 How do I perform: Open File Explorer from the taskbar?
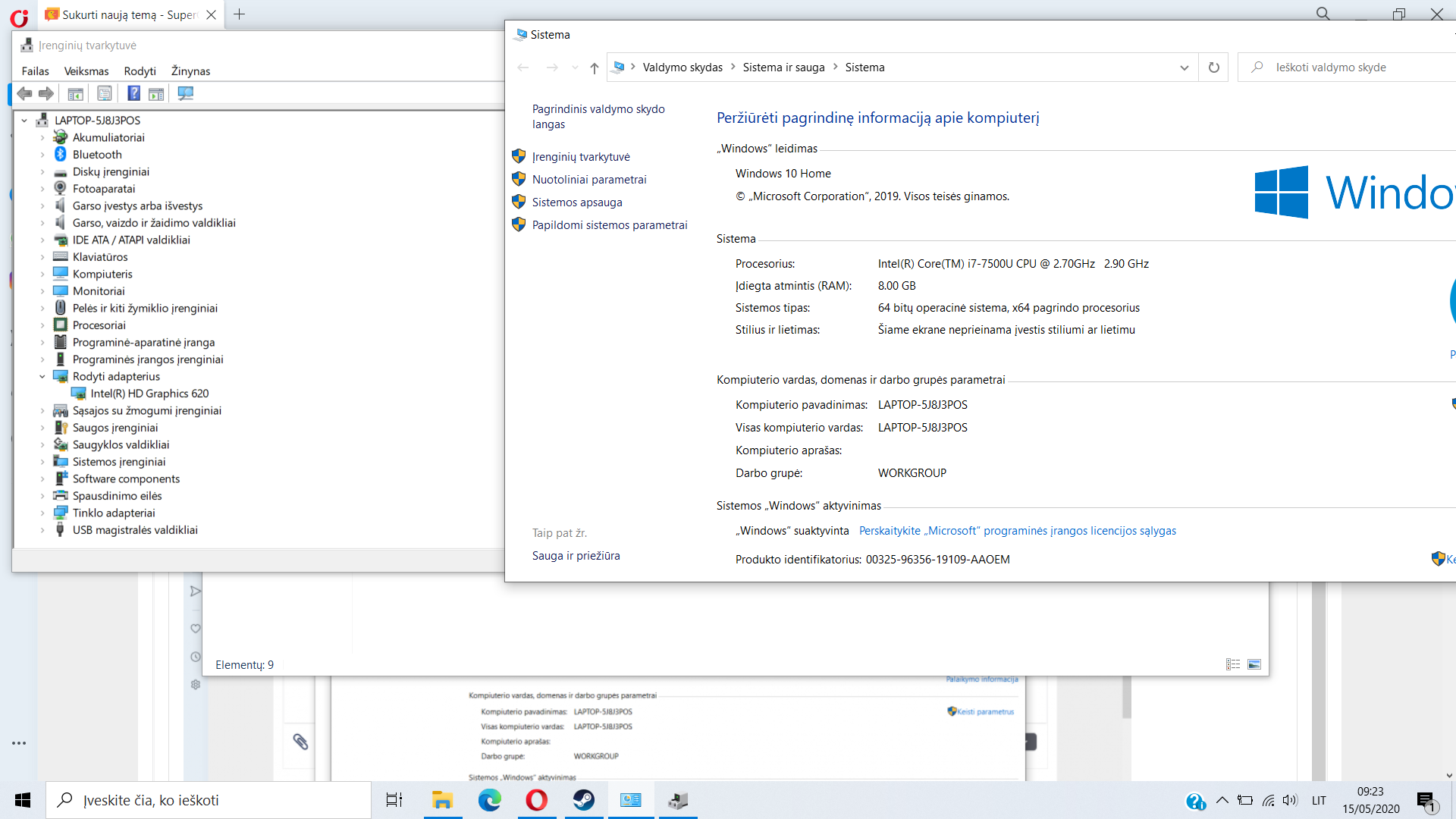pos(442,800)
